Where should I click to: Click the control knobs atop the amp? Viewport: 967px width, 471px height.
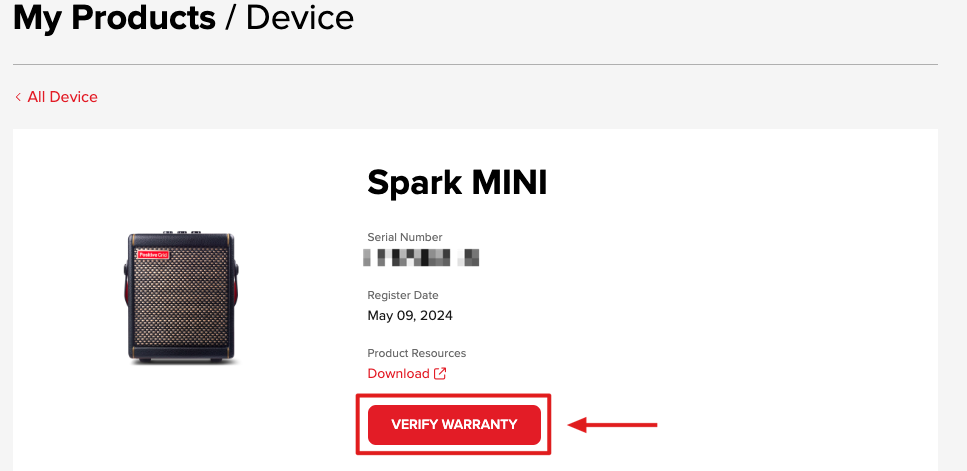click(182, 232)
